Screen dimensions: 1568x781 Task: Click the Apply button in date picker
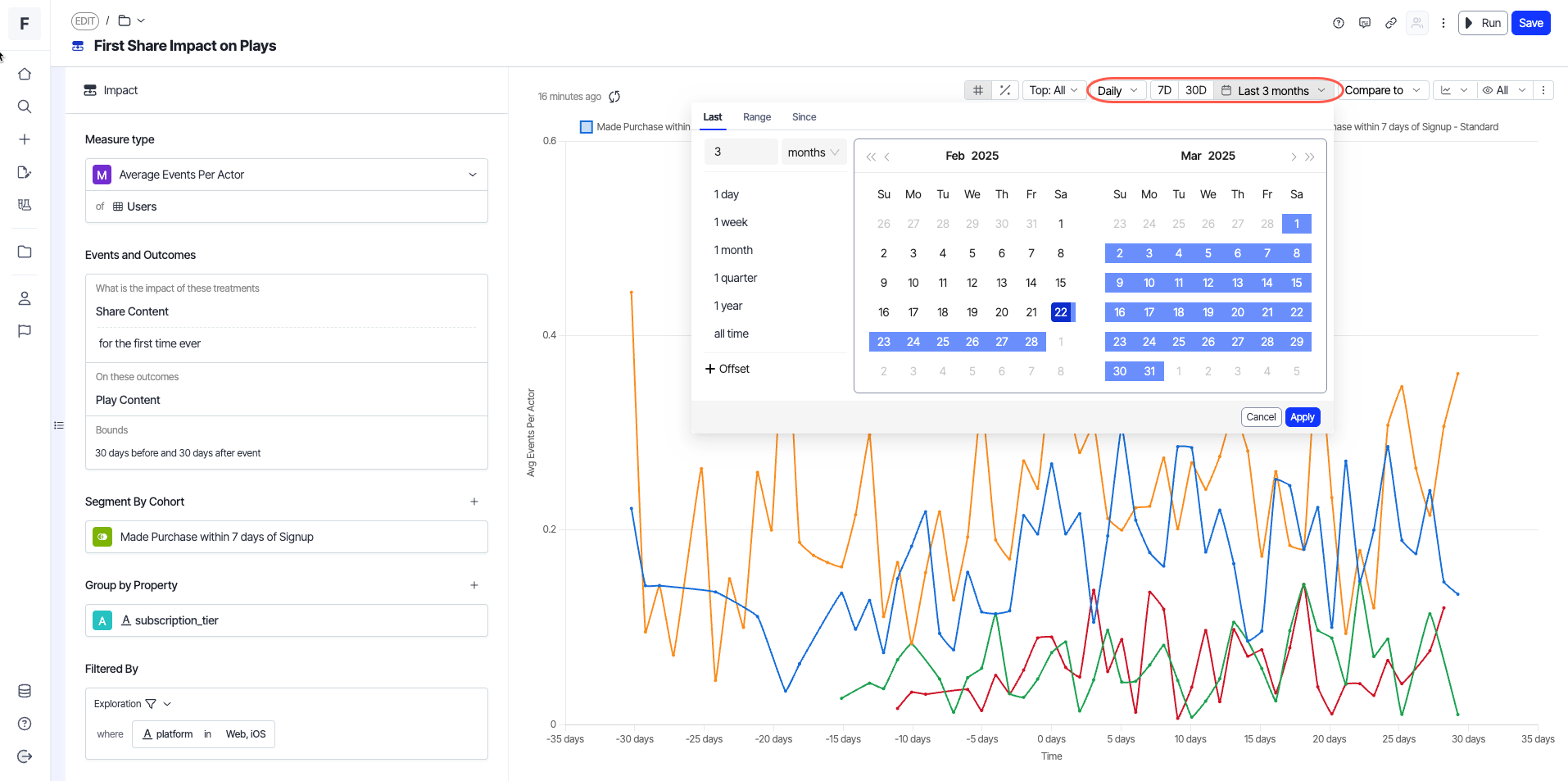click(x=1302, y=417)
